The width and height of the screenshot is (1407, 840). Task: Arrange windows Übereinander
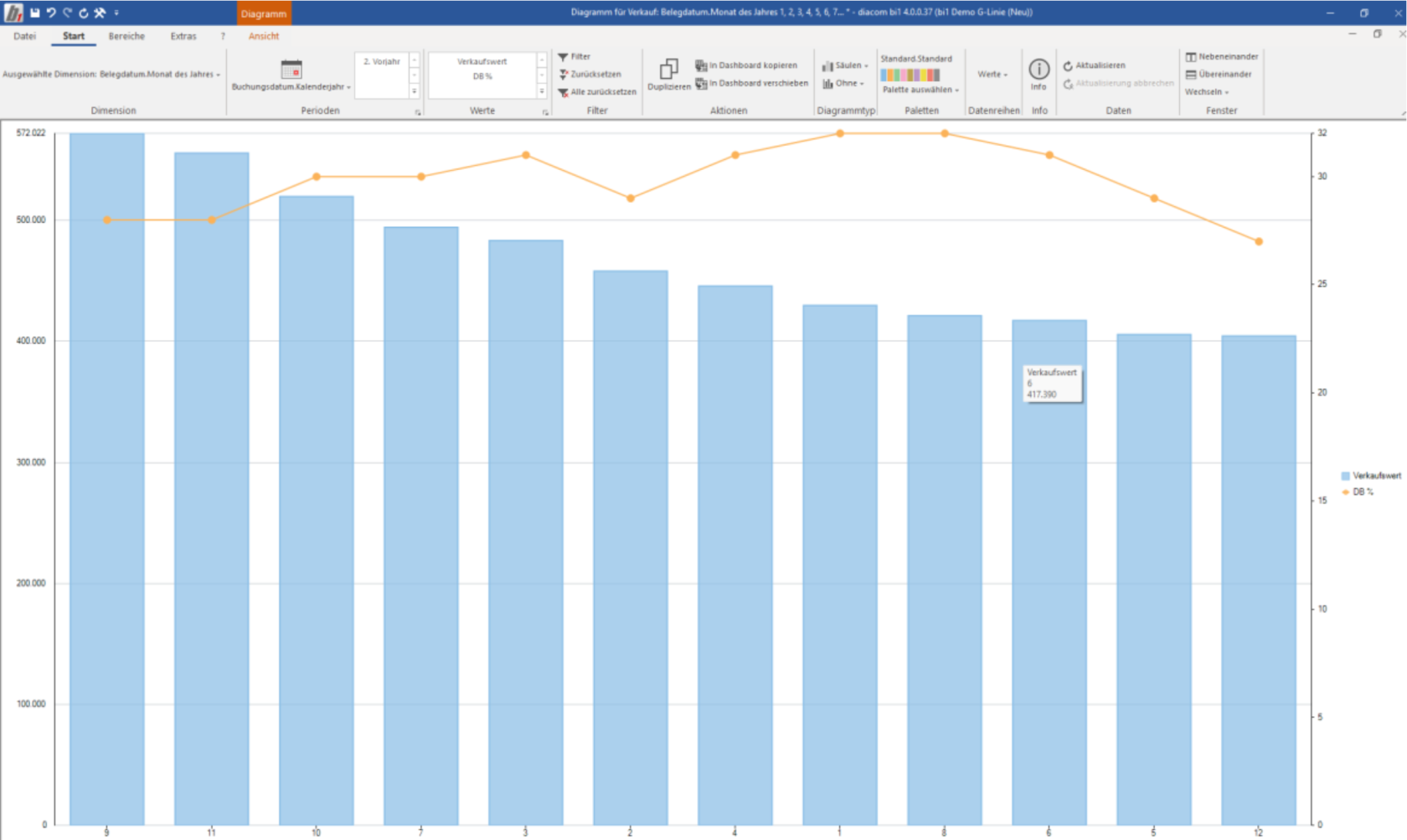(1219, 74)
